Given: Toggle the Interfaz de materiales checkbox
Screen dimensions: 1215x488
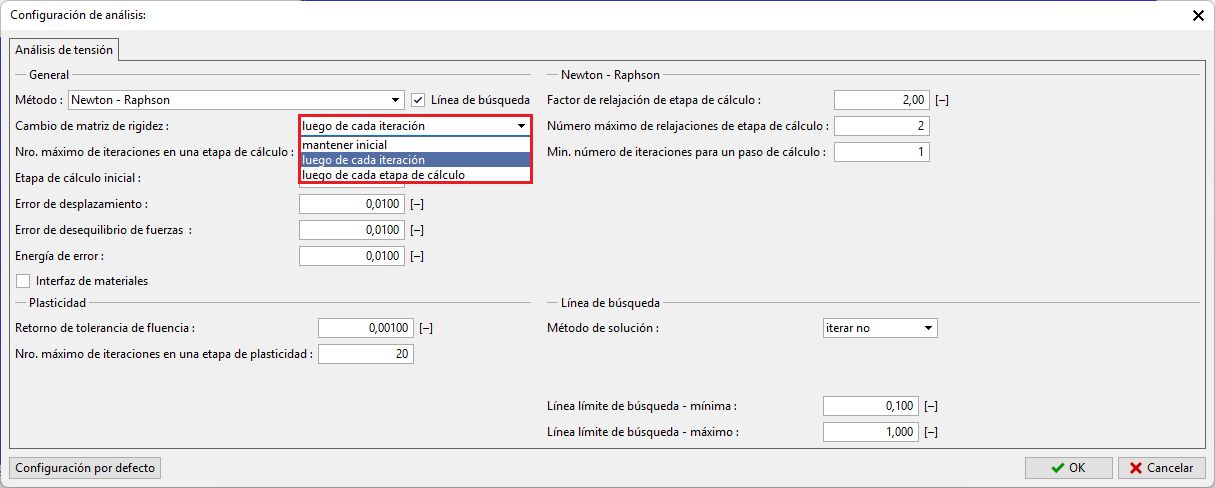Looking at the screenshot, I should pyautogui.click(x=23, y=281).
